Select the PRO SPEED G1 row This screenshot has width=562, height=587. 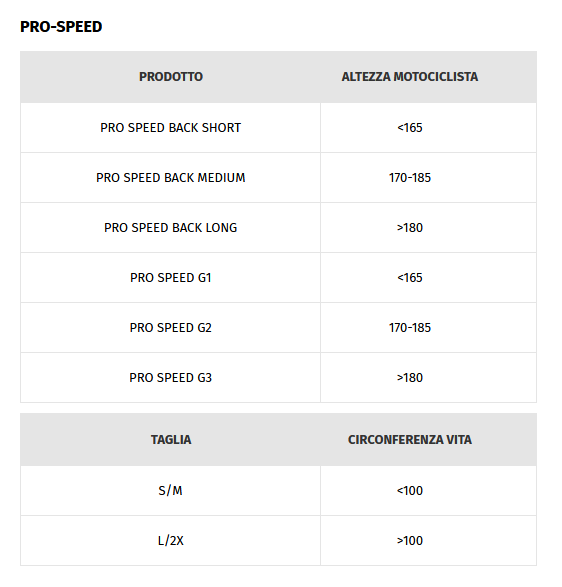click(x=279, y=278)
